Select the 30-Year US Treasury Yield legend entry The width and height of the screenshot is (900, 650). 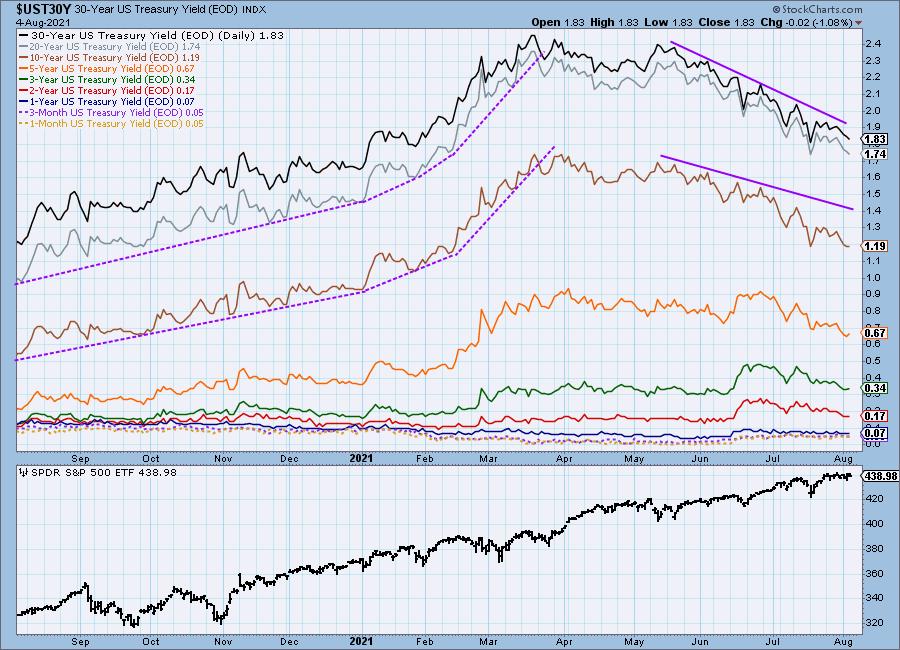(x=152, y=36)
